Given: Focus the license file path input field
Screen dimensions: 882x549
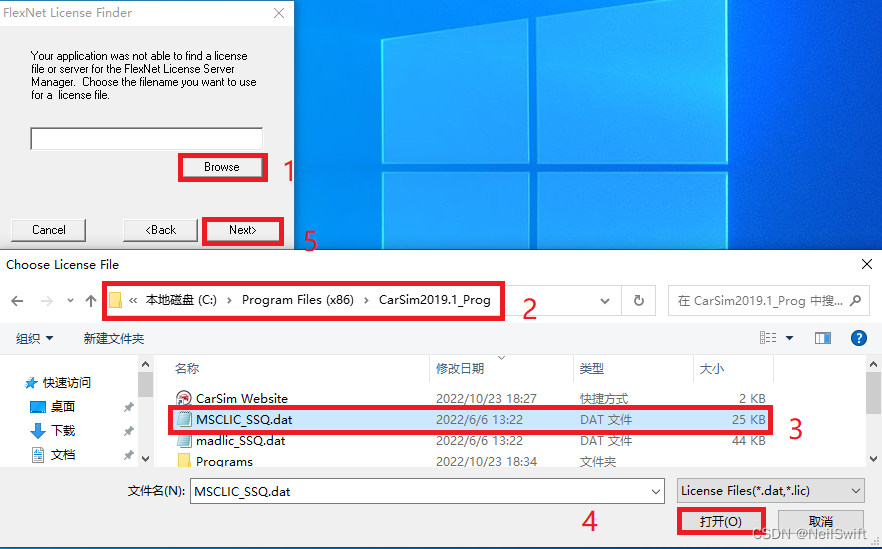Looking at the screenshot, I should (146, 138).
